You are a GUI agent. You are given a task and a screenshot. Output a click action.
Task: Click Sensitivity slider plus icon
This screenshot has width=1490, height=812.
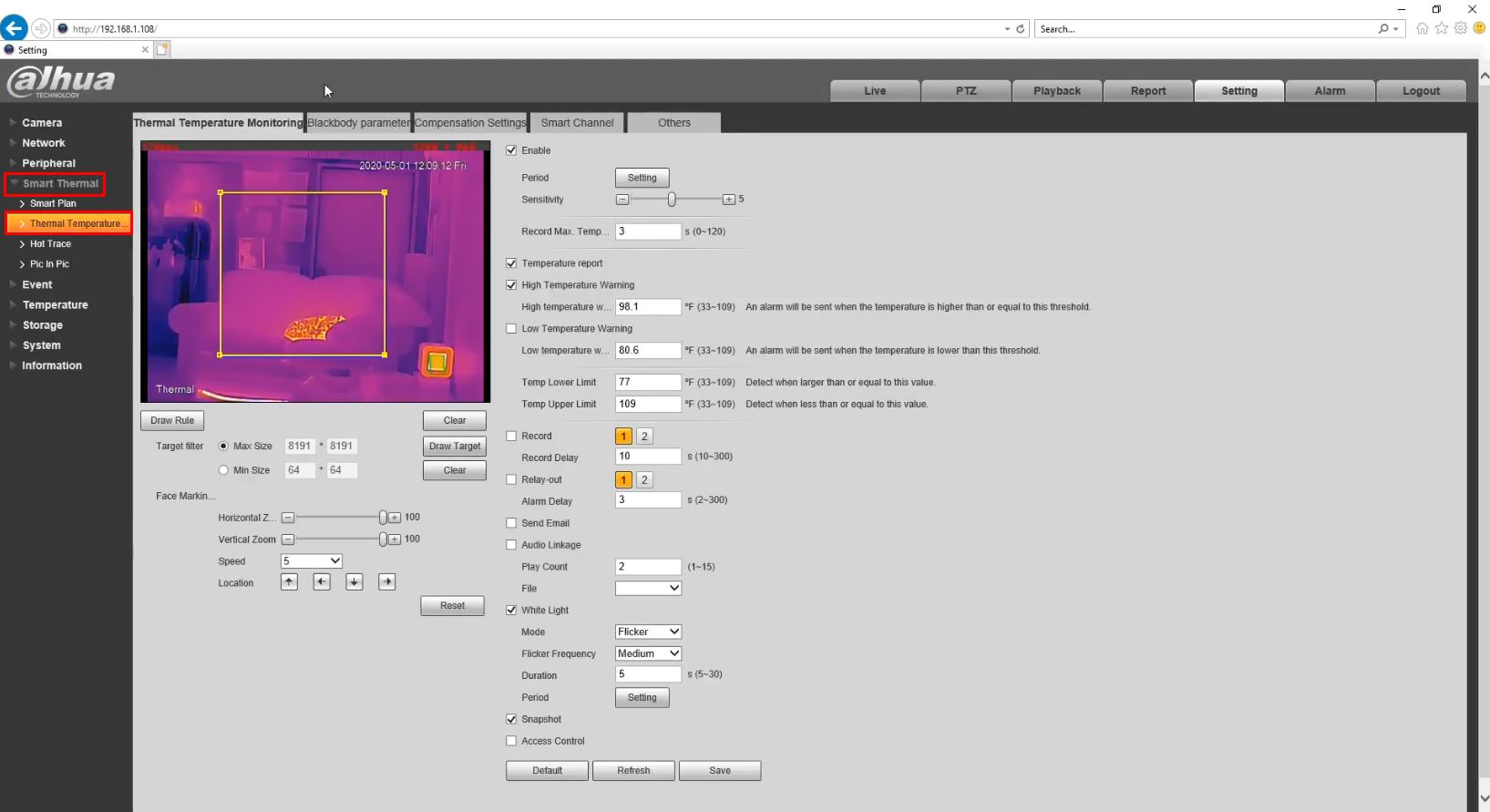[x=728, y=200]
